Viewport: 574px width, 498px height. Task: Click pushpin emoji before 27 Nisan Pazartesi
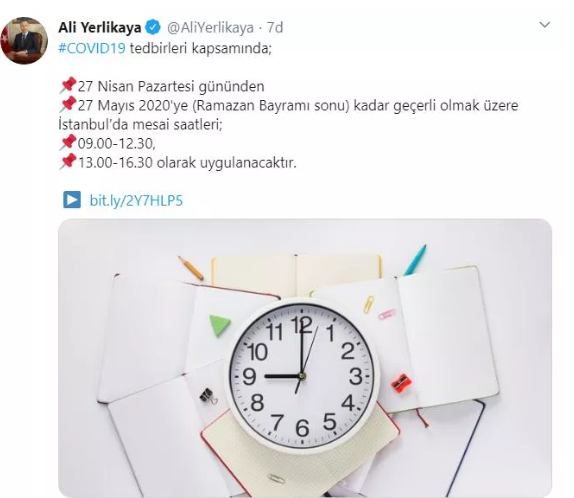pyautogui.click(x=68, y=86)
